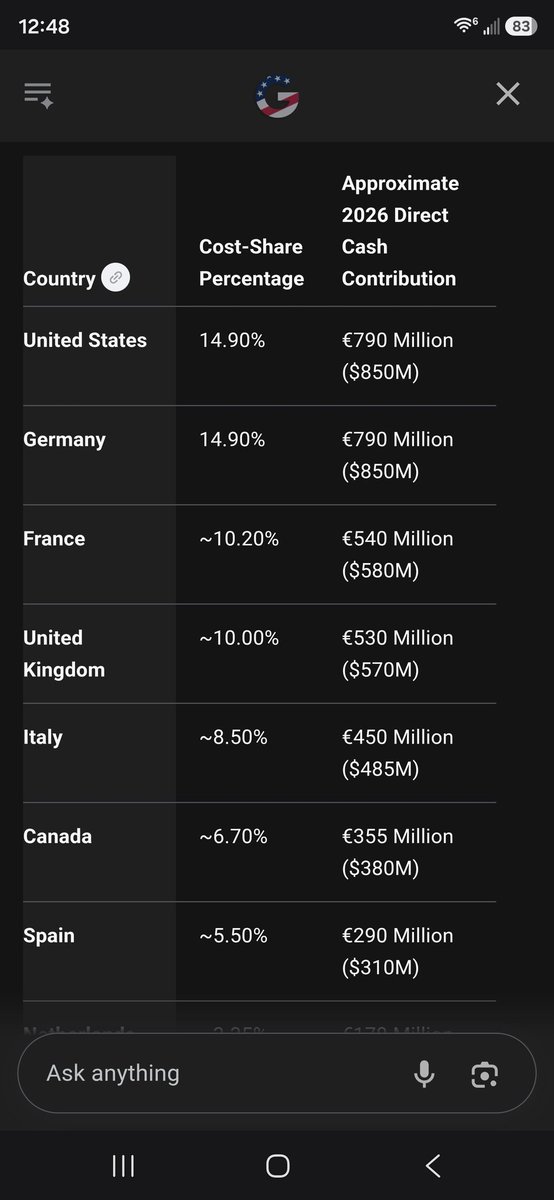
Task: Tap Canada's ~6.70% cost-share cell
Action: 233,836
